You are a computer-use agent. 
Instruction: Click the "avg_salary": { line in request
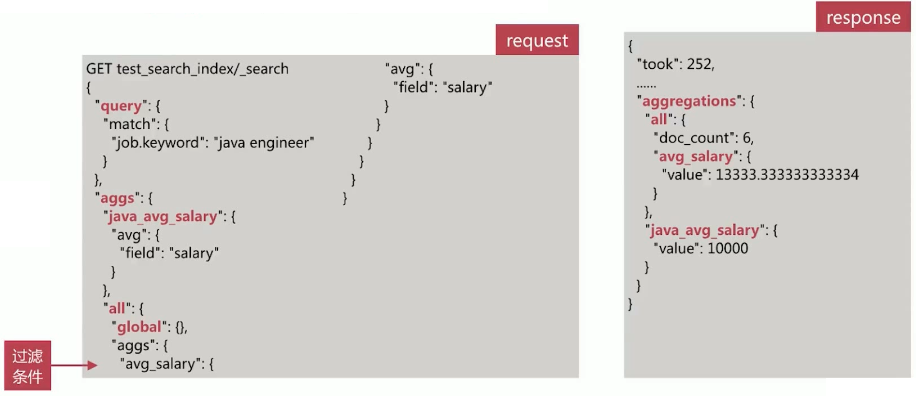pos(168,364)
